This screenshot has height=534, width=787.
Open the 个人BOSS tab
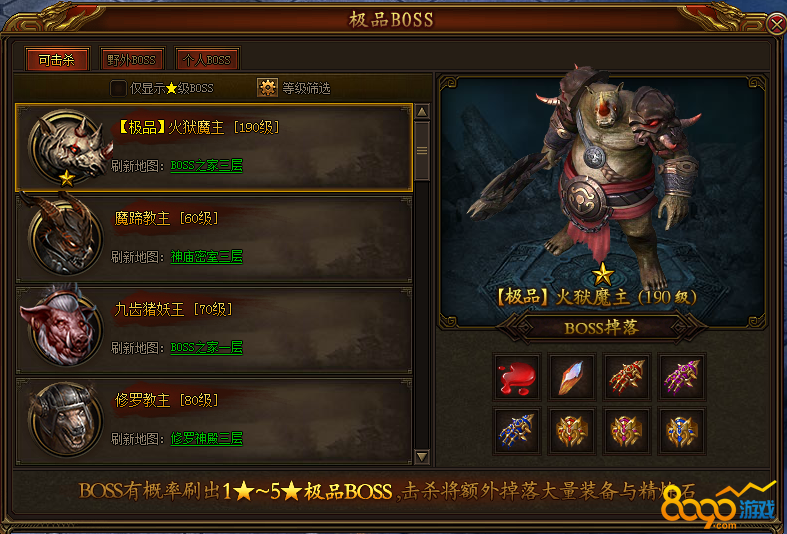coord(207,60)
